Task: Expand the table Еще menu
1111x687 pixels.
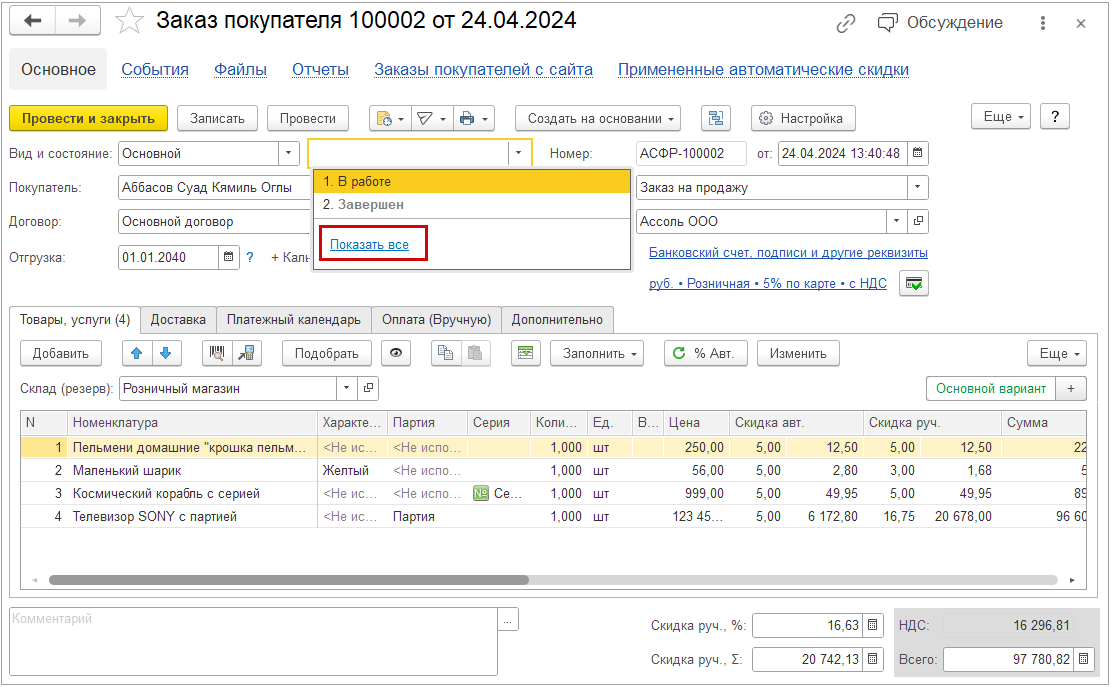Action: [x=1057, y=353]
